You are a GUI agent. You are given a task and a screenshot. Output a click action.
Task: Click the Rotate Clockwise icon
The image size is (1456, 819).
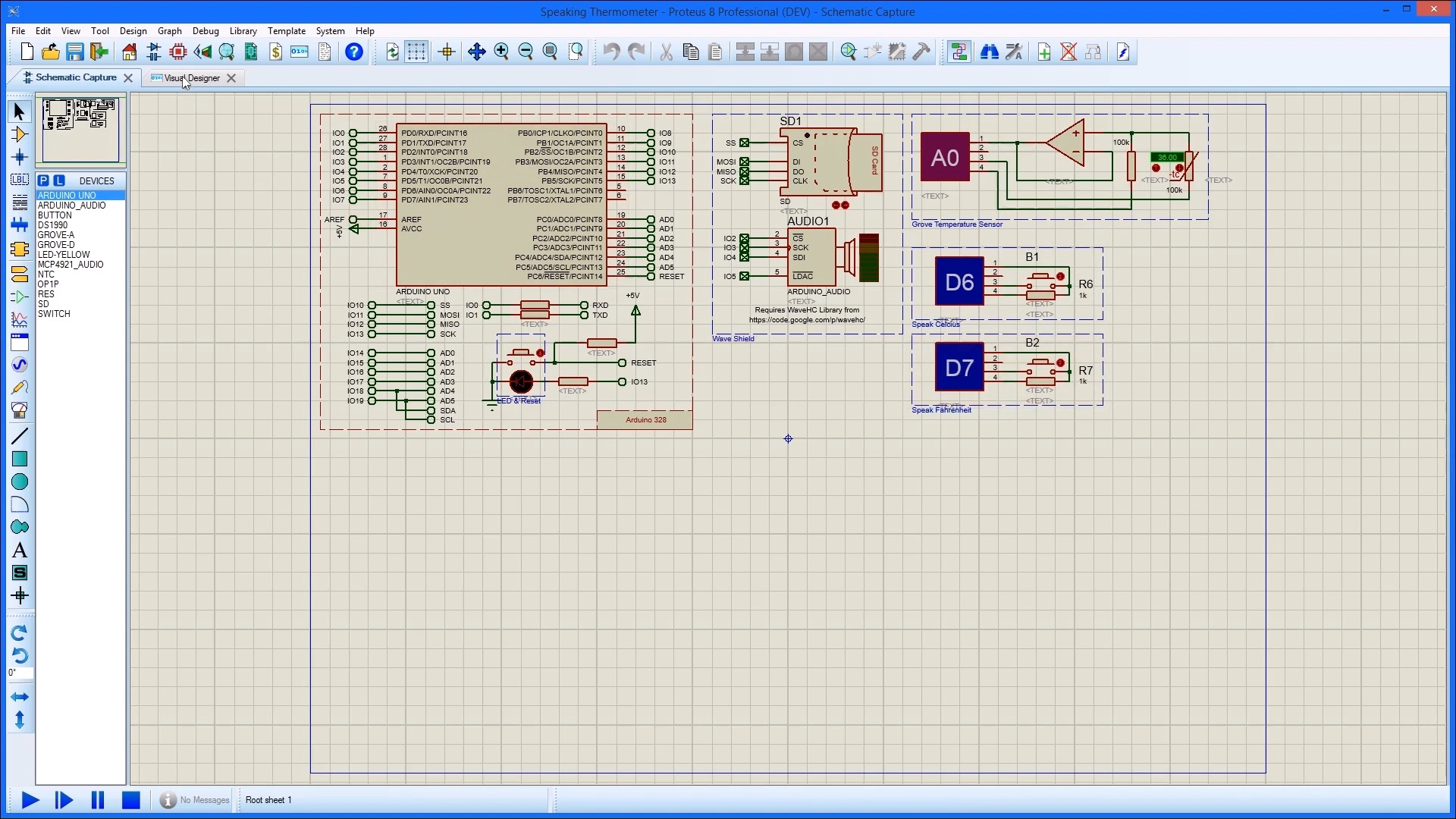(x=20, y=632)
